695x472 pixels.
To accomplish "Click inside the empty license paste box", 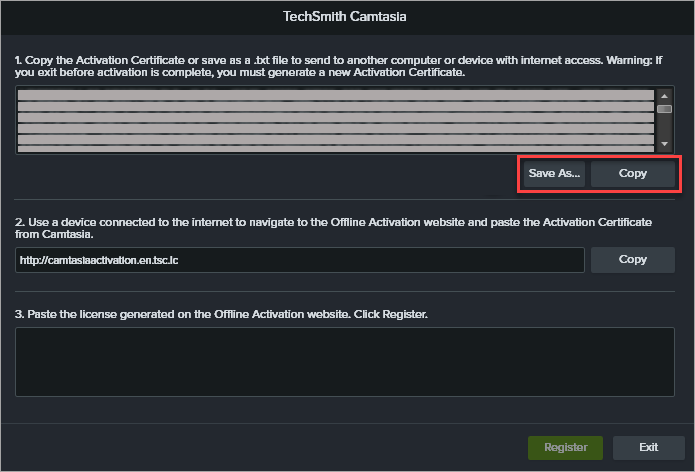I will coord(345,360).
